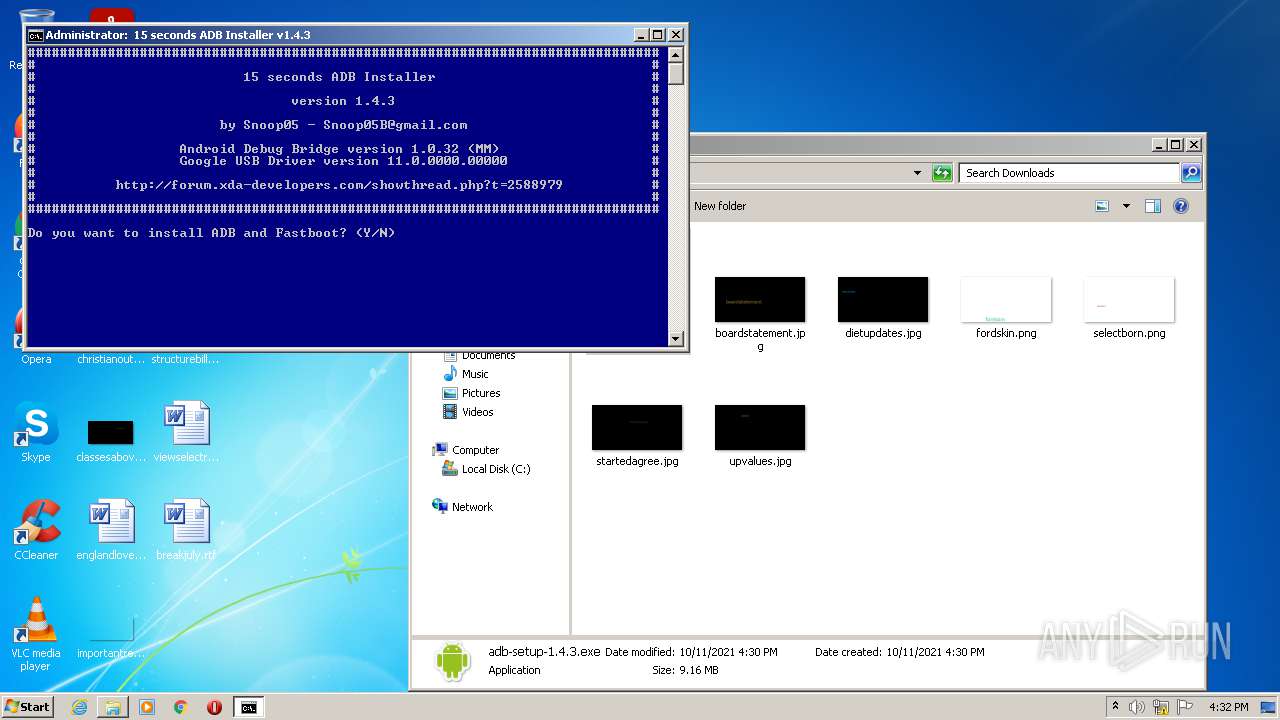Open the view options dropdown arrow
This screenshot has width=1280, height=720.
[x=1126, y=206]
